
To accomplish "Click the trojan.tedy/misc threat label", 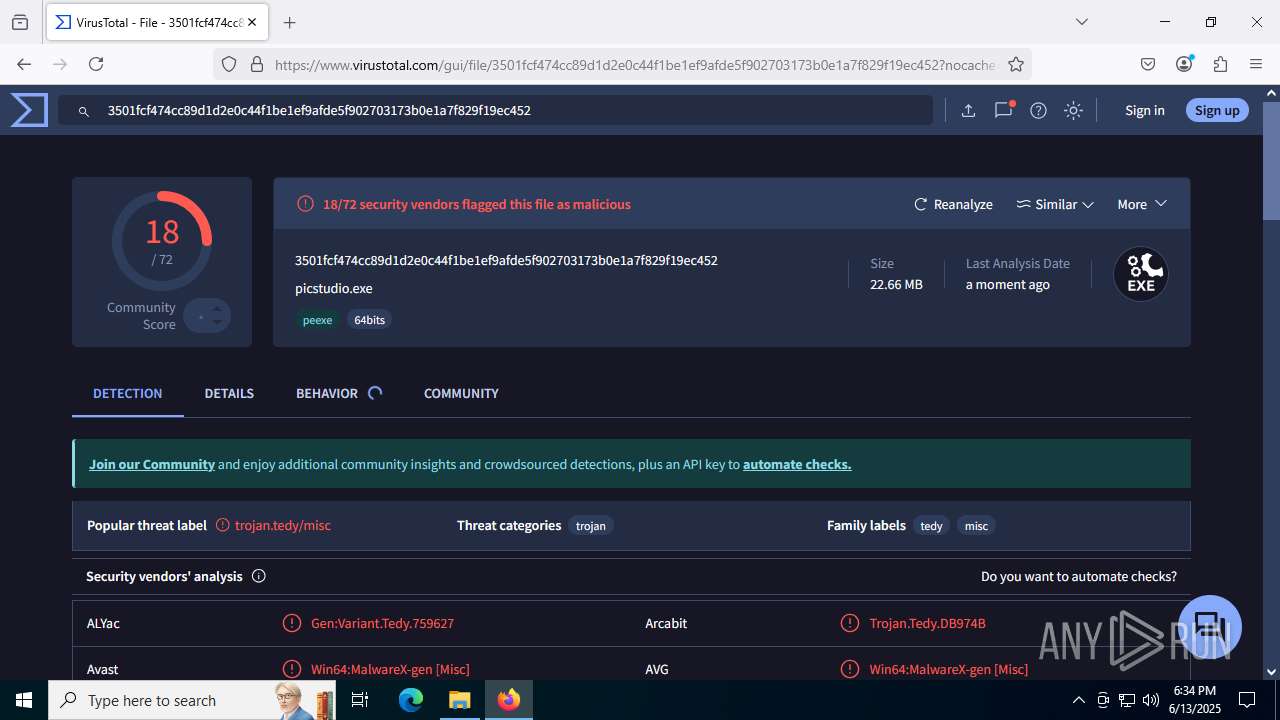I will pos(283,525).
